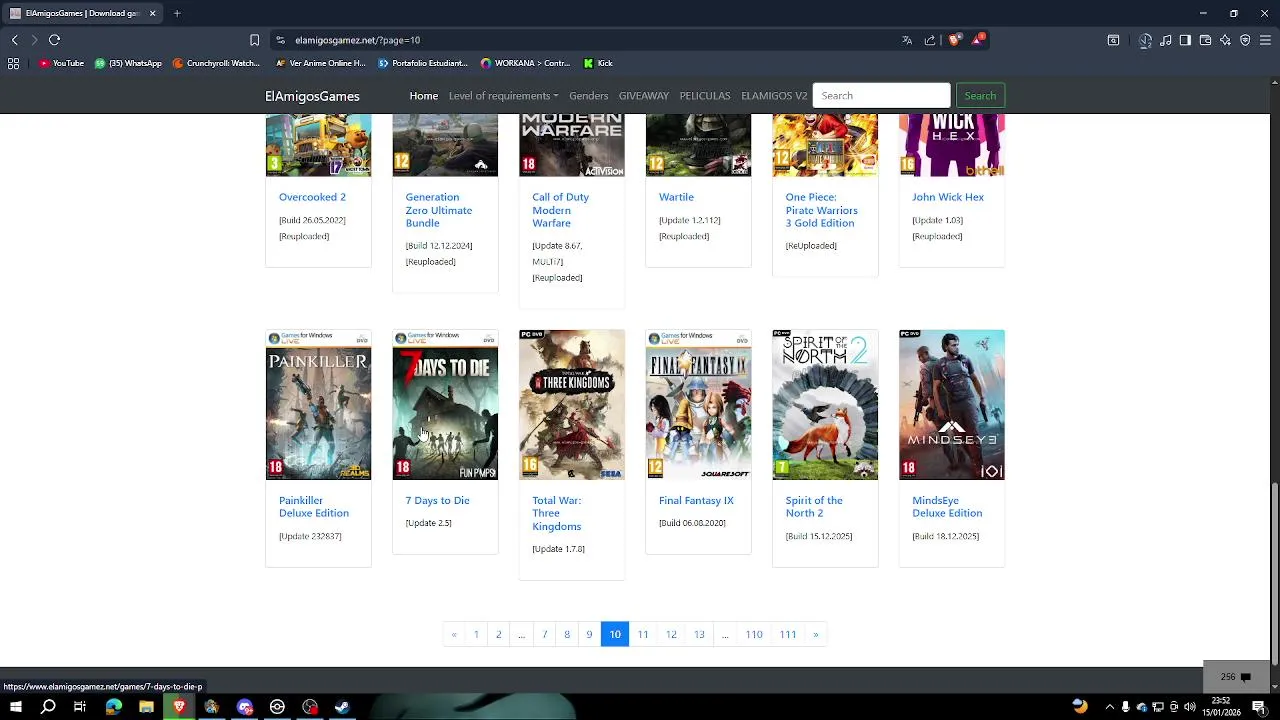The image size is (1280, 720).
Task: Open the MindsEye Deluxe Edition title link
Action: coord(947,507)
